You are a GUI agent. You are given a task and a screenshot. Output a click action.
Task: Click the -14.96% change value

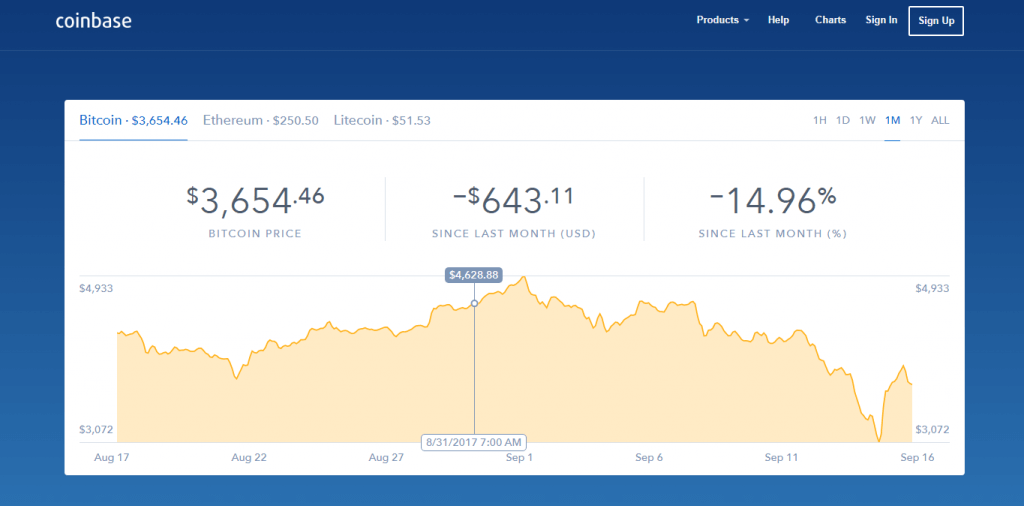(773, 200)
